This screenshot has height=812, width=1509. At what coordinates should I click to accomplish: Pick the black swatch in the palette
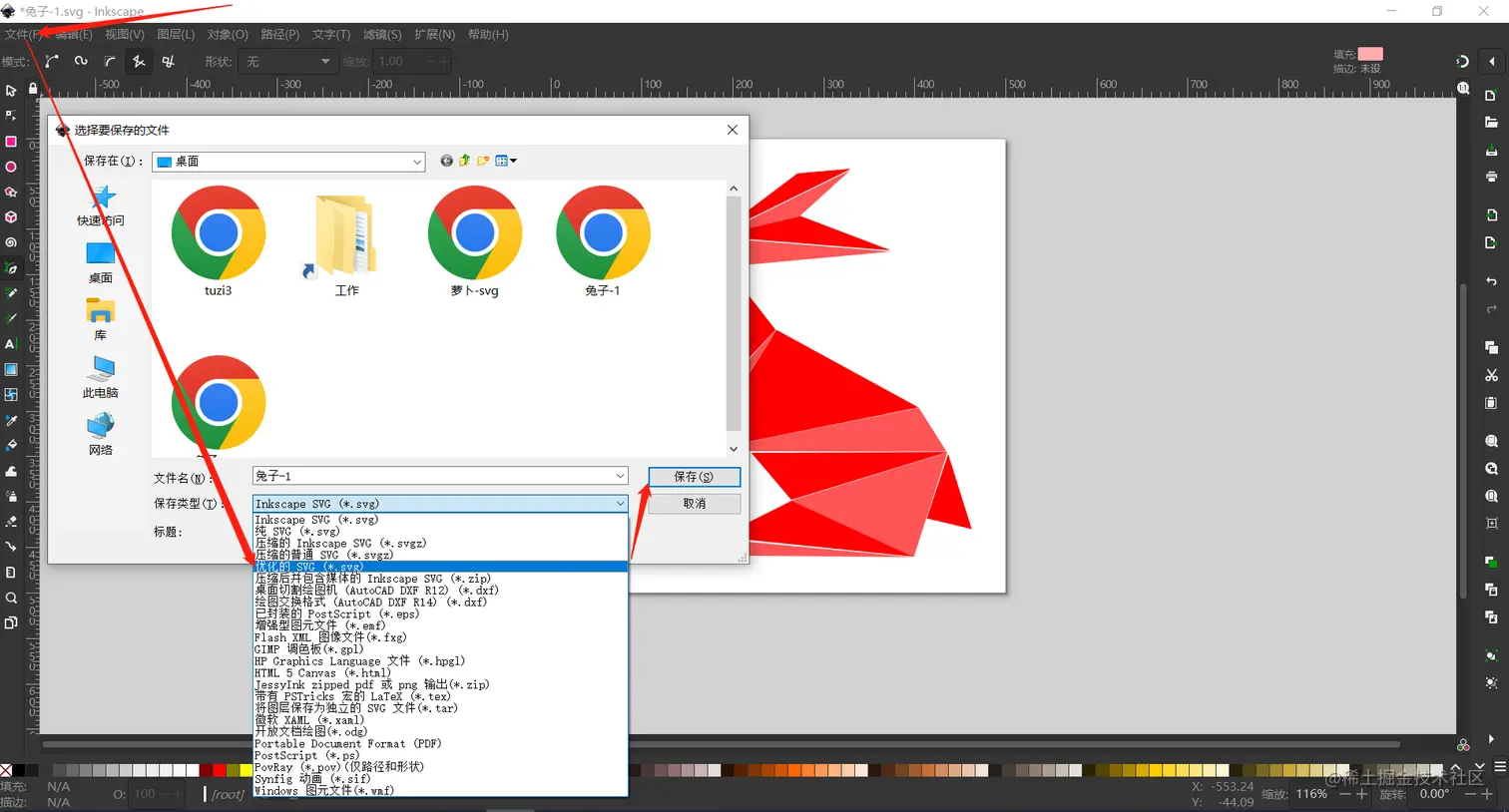click(x=19, y=770)
